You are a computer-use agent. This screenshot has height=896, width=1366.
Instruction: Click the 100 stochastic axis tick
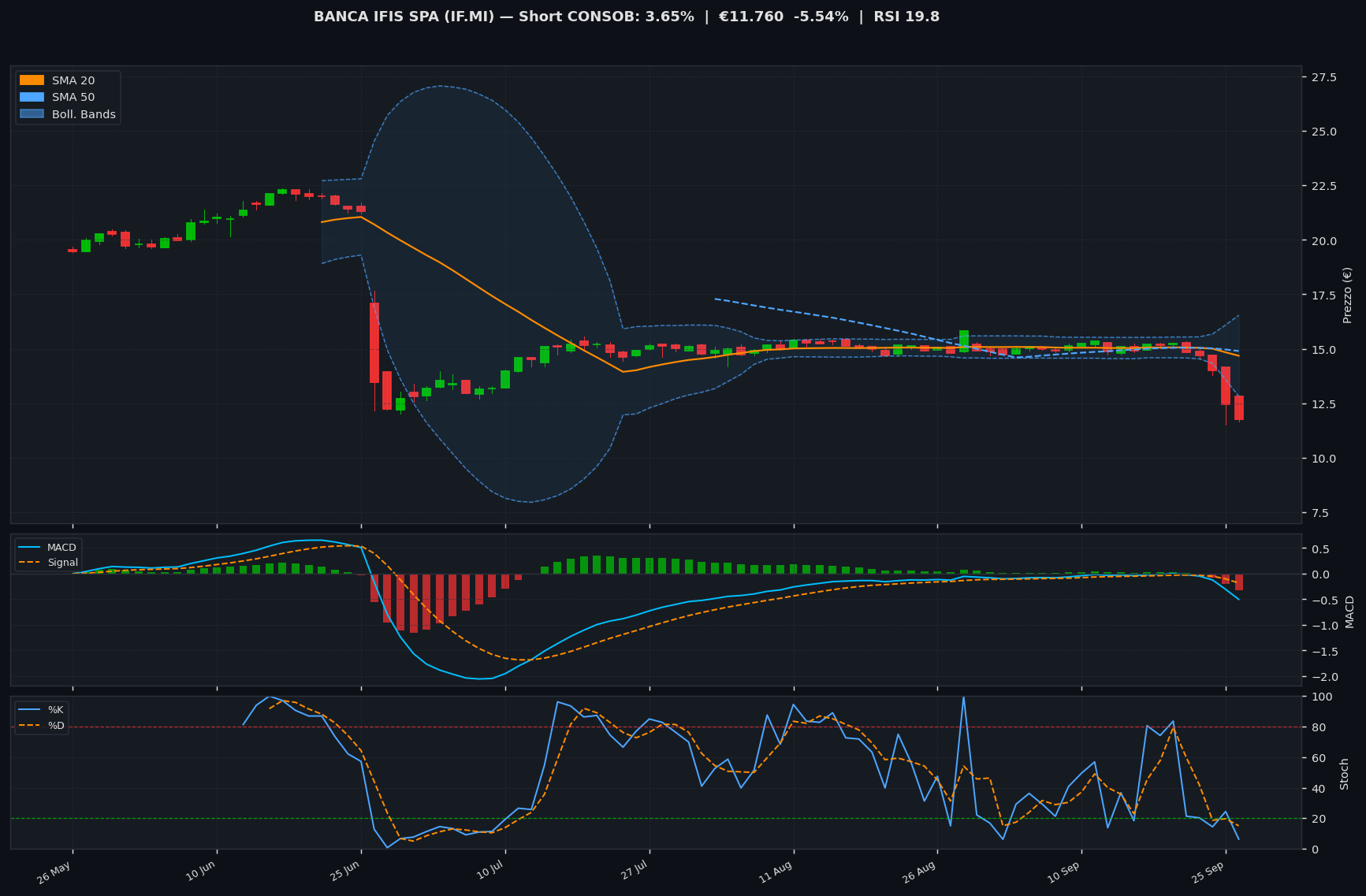(x=1320, y=697)
